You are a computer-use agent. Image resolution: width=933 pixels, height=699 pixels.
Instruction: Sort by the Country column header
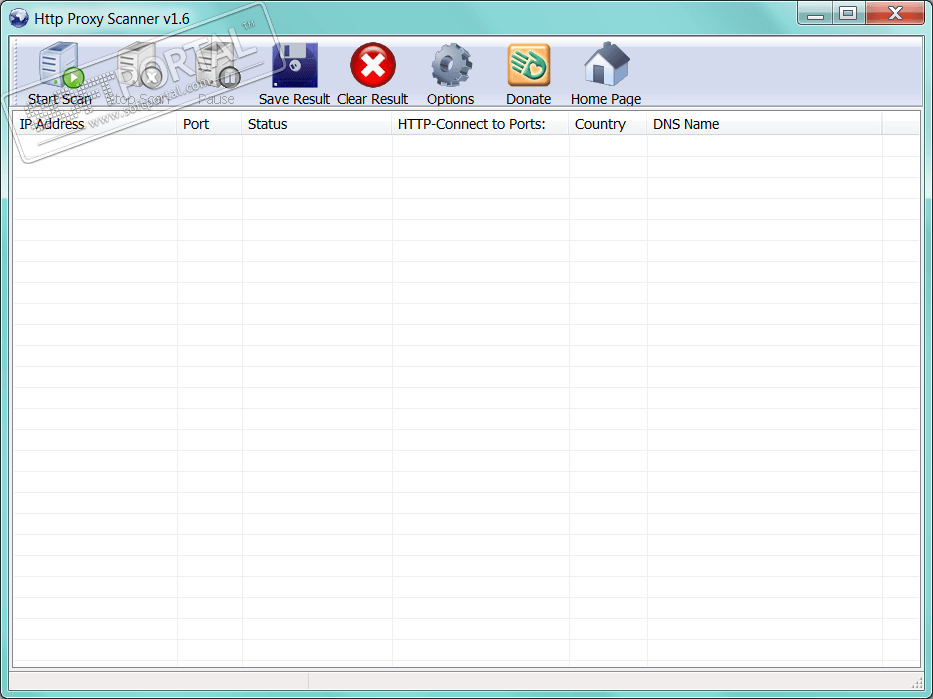[608, 124]
